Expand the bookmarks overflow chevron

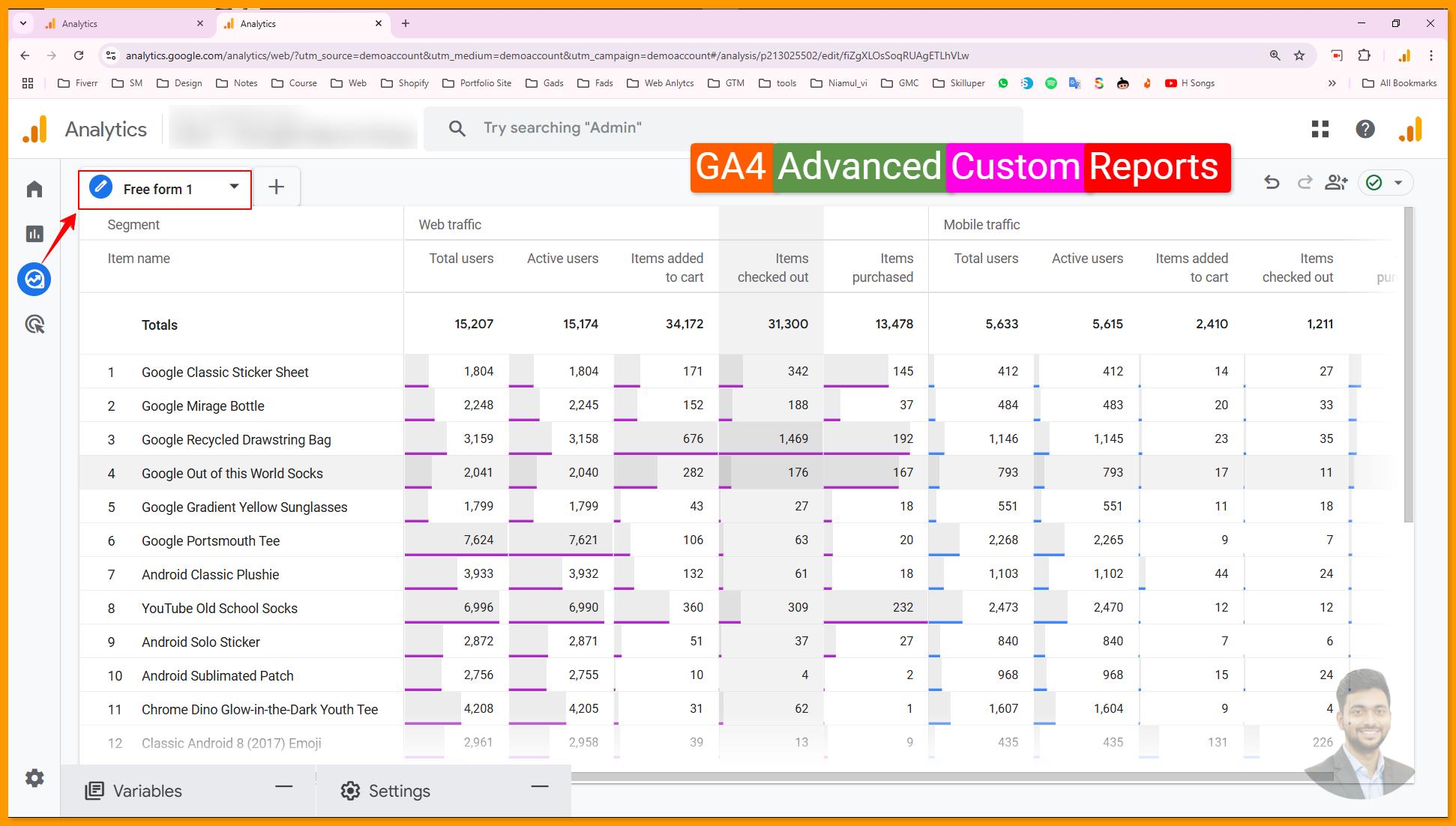click(x=1332, y=83)
